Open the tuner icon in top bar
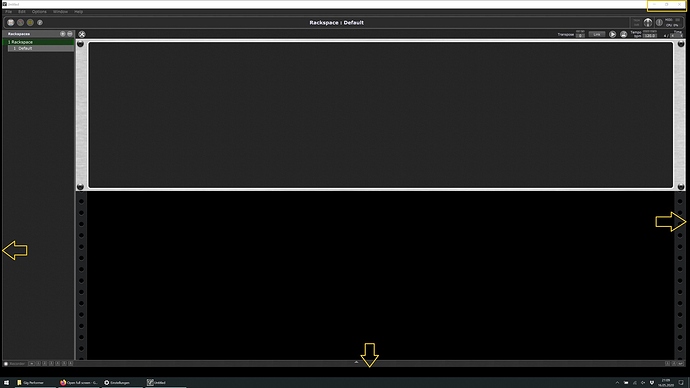The height and width of the screenshot is (388, 690). coord(648,22)
